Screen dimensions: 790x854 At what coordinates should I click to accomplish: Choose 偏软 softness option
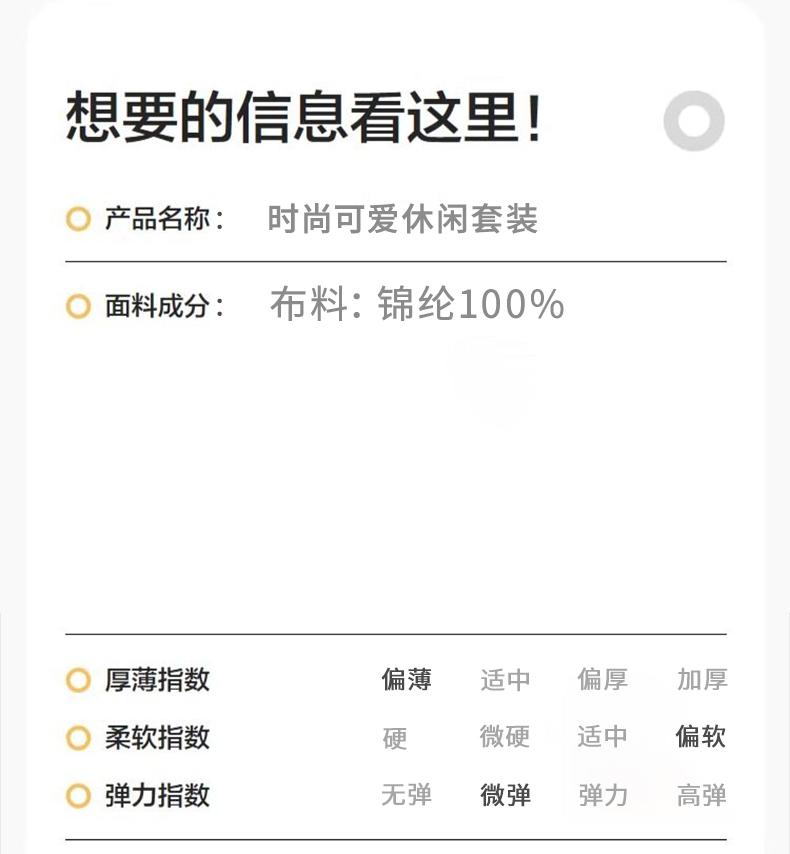click(x=701, y=737)
